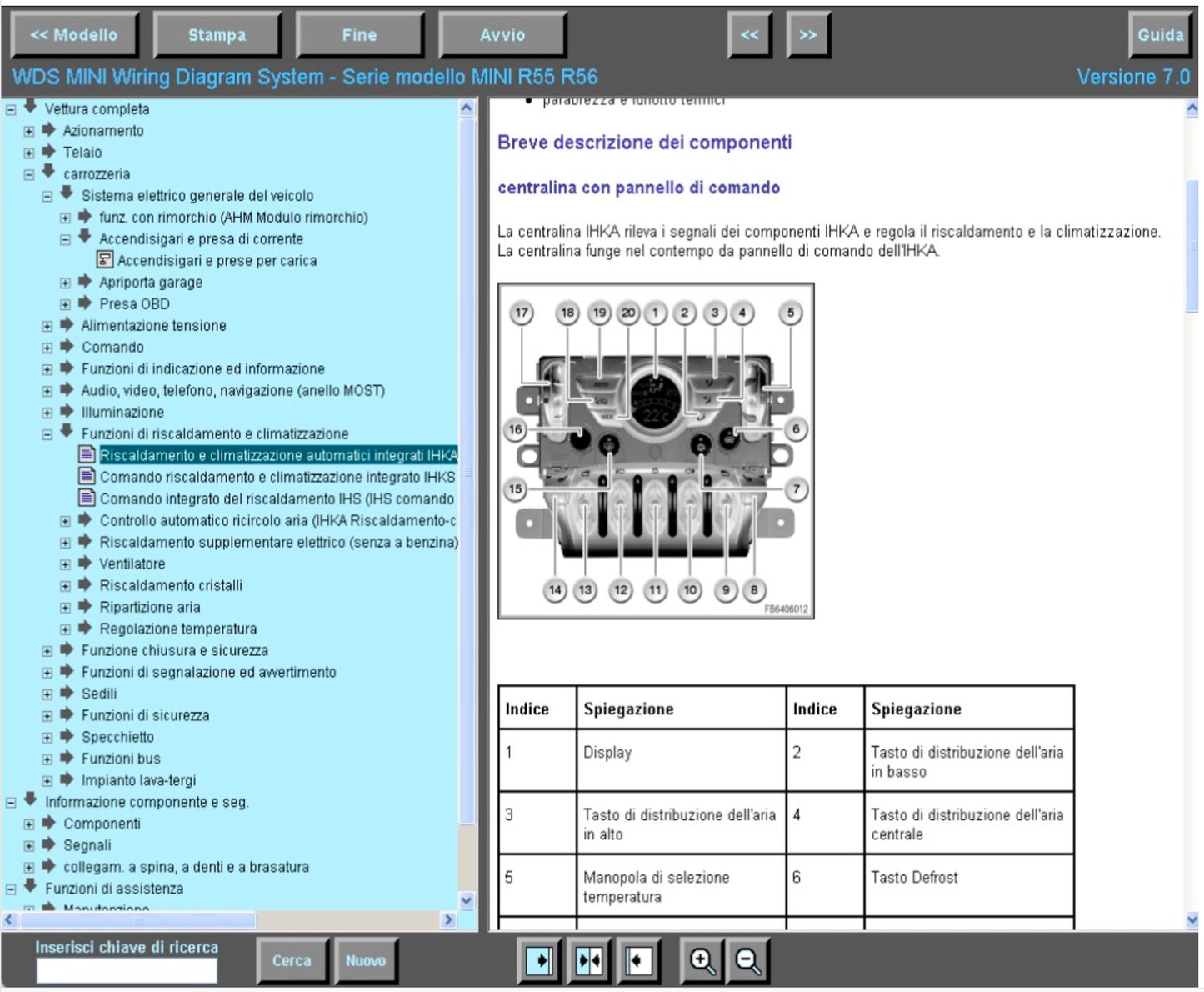Click the search keyword input field
Viewport: 1204px width, 992px height.
click(127, 971)
